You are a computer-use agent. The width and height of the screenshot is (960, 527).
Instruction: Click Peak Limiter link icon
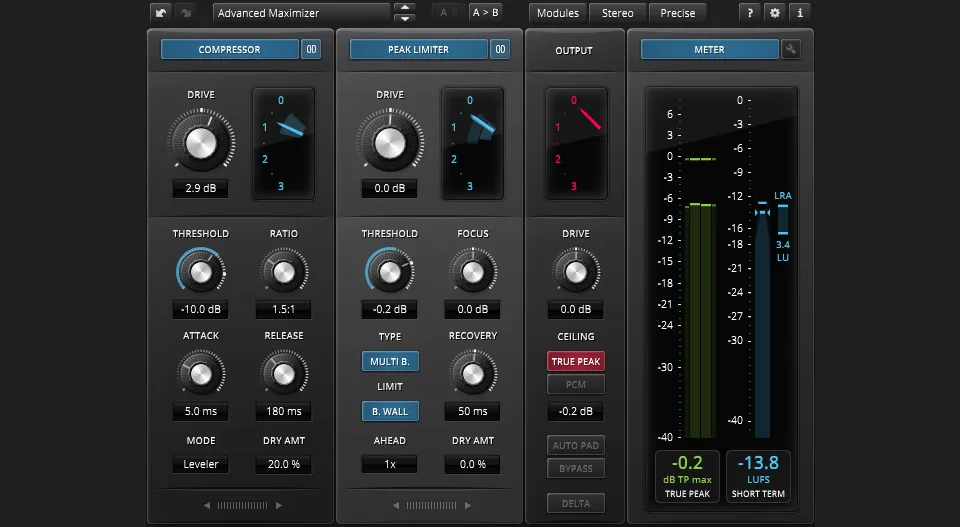pos(500,50)
